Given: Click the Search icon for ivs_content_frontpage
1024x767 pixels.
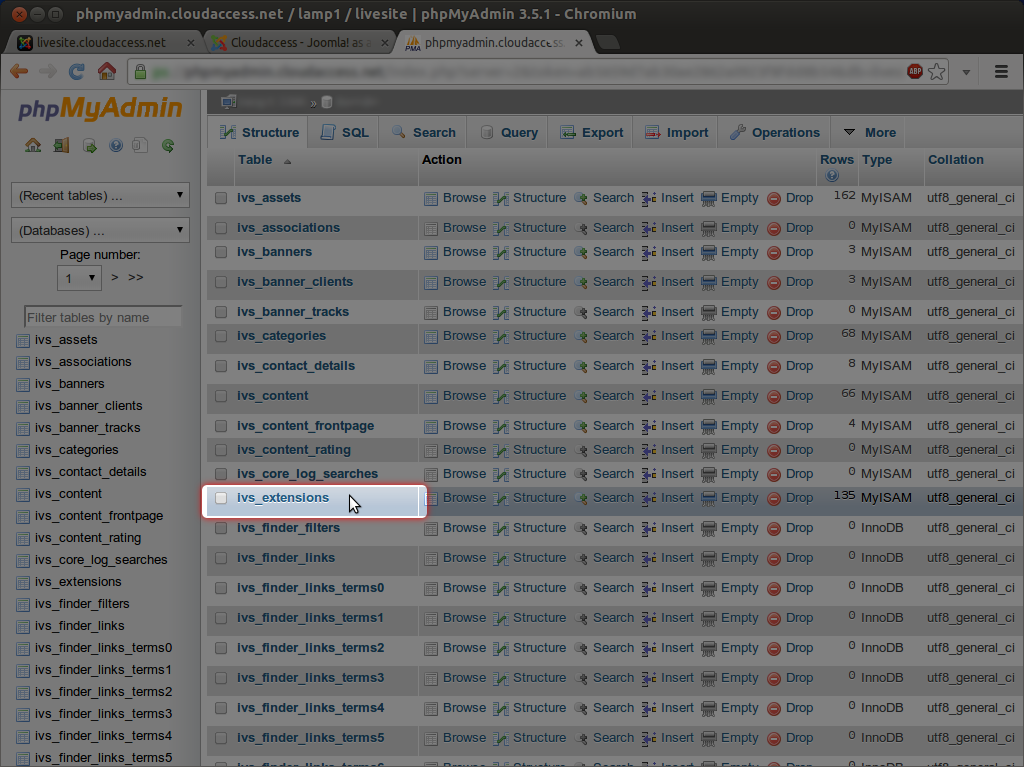Looking at the screenshot, I should click(581, 427).
